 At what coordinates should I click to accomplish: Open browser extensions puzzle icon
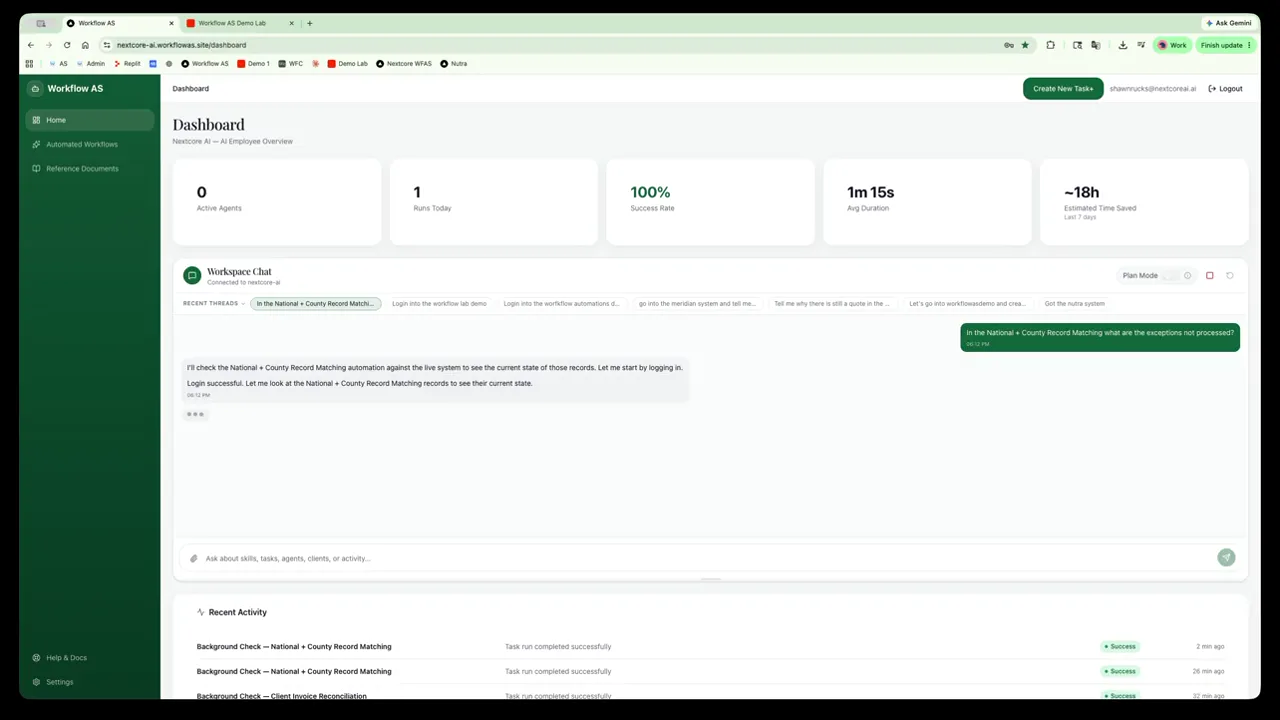(1051, 45)
